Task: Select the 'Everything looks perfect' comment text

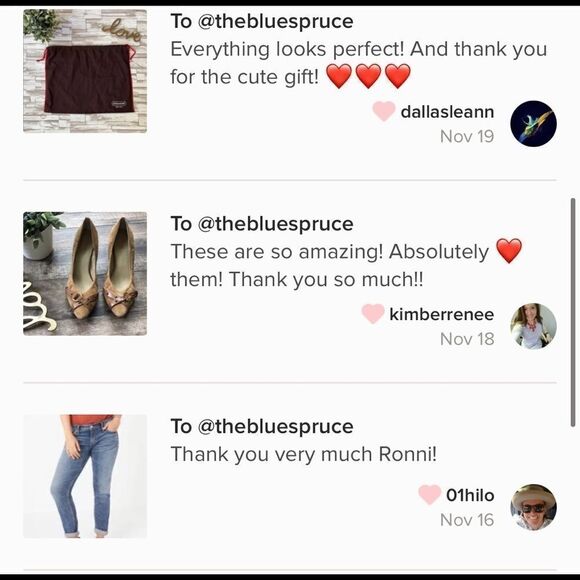Action: (x=358, y=63)
